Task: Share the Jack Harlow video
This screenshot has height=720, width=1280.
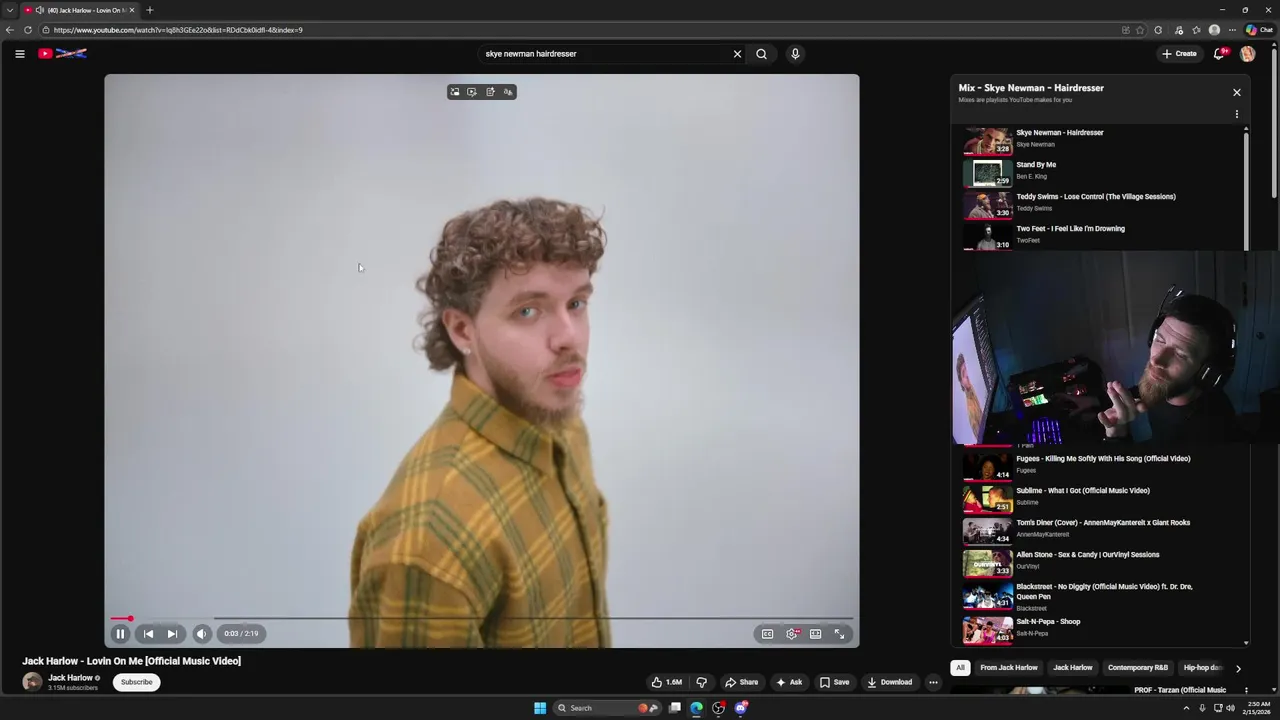Action: tap(741, 682)
